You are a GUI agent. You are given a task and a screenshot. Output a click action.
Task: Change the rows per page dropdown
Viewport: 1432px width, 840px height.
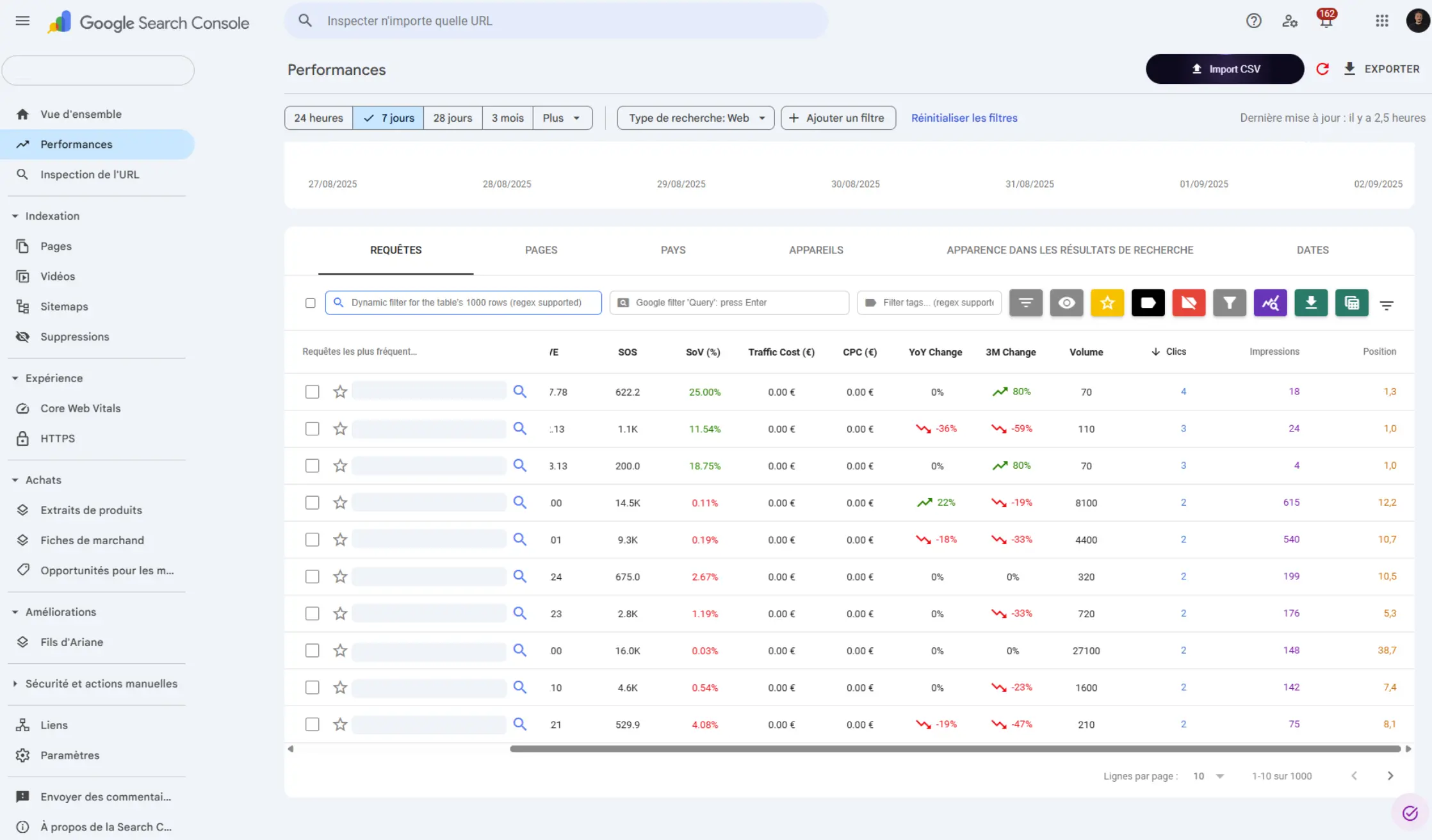tap(1208, 776)
